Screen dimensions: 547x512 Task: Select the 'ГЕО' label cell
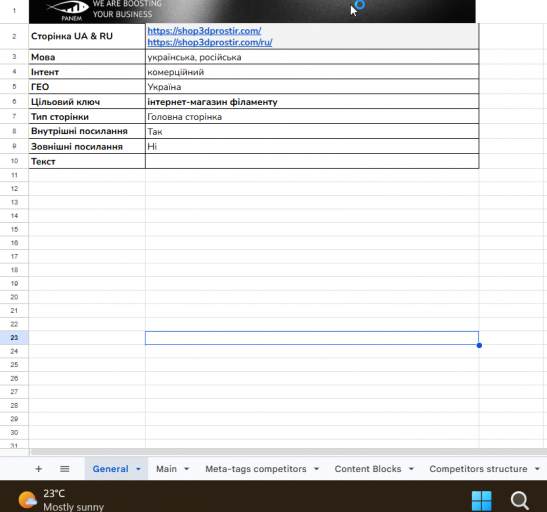pyautogui.click(x=87, y=86)
